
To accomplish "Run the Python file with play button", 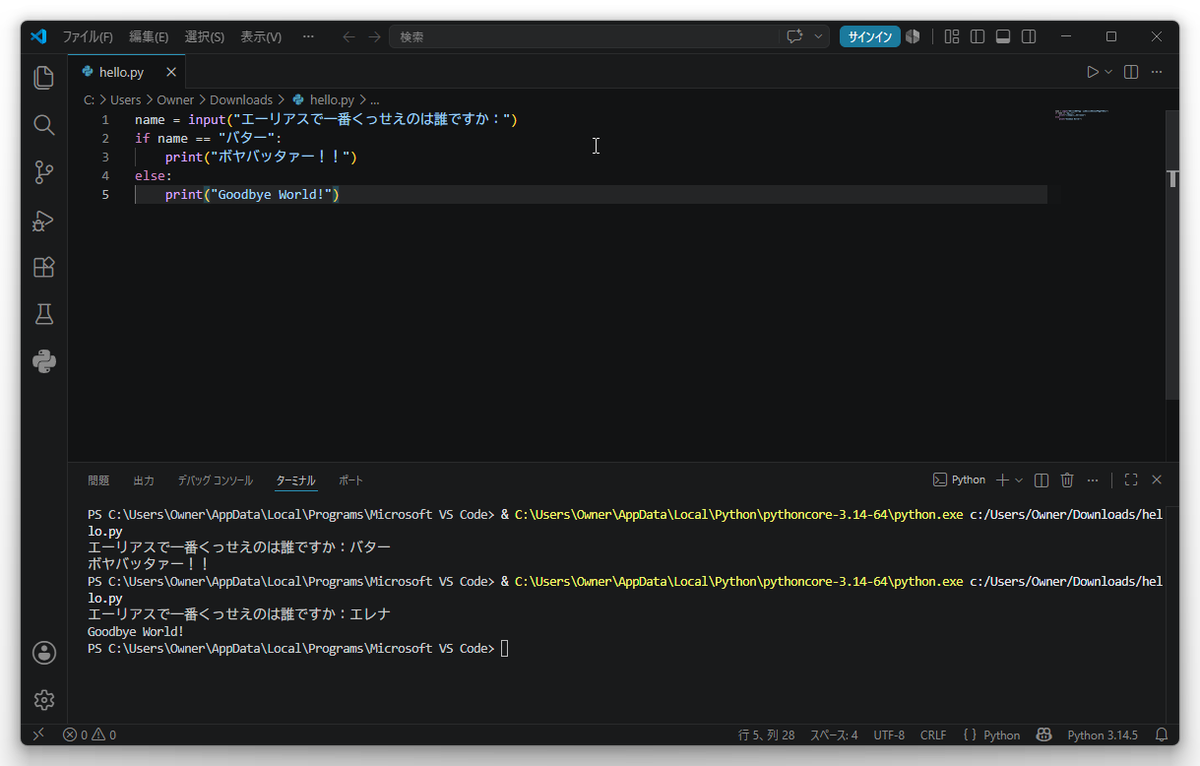I will pos(1093,72).
